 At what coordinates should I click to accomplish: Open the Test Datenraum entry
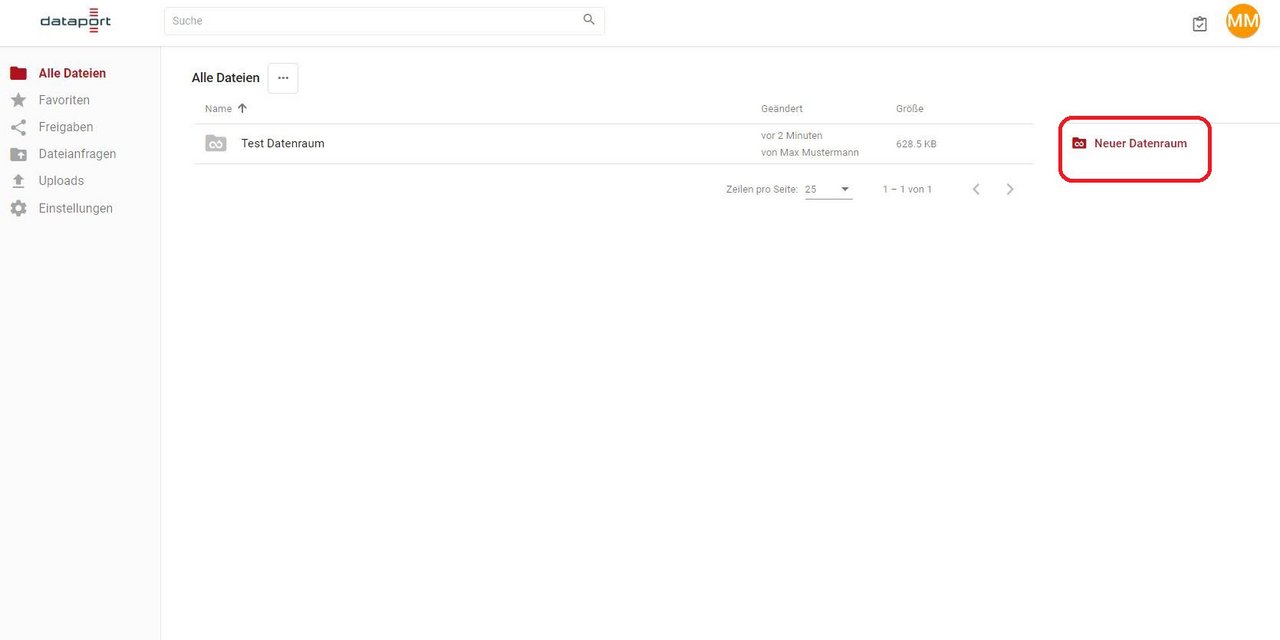pos(283,144)
